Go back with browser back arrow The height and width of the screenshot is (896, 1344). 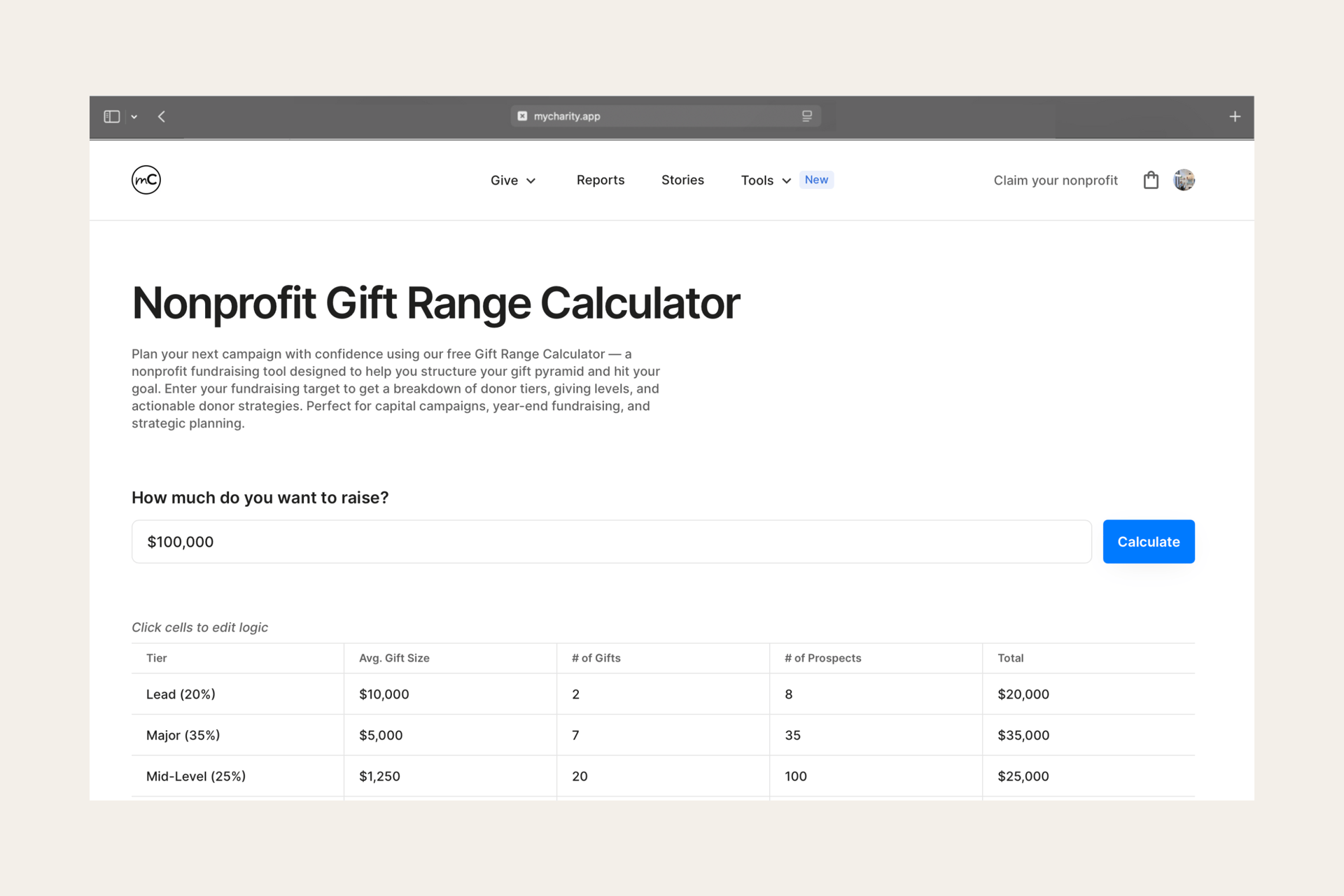point(162,116)
